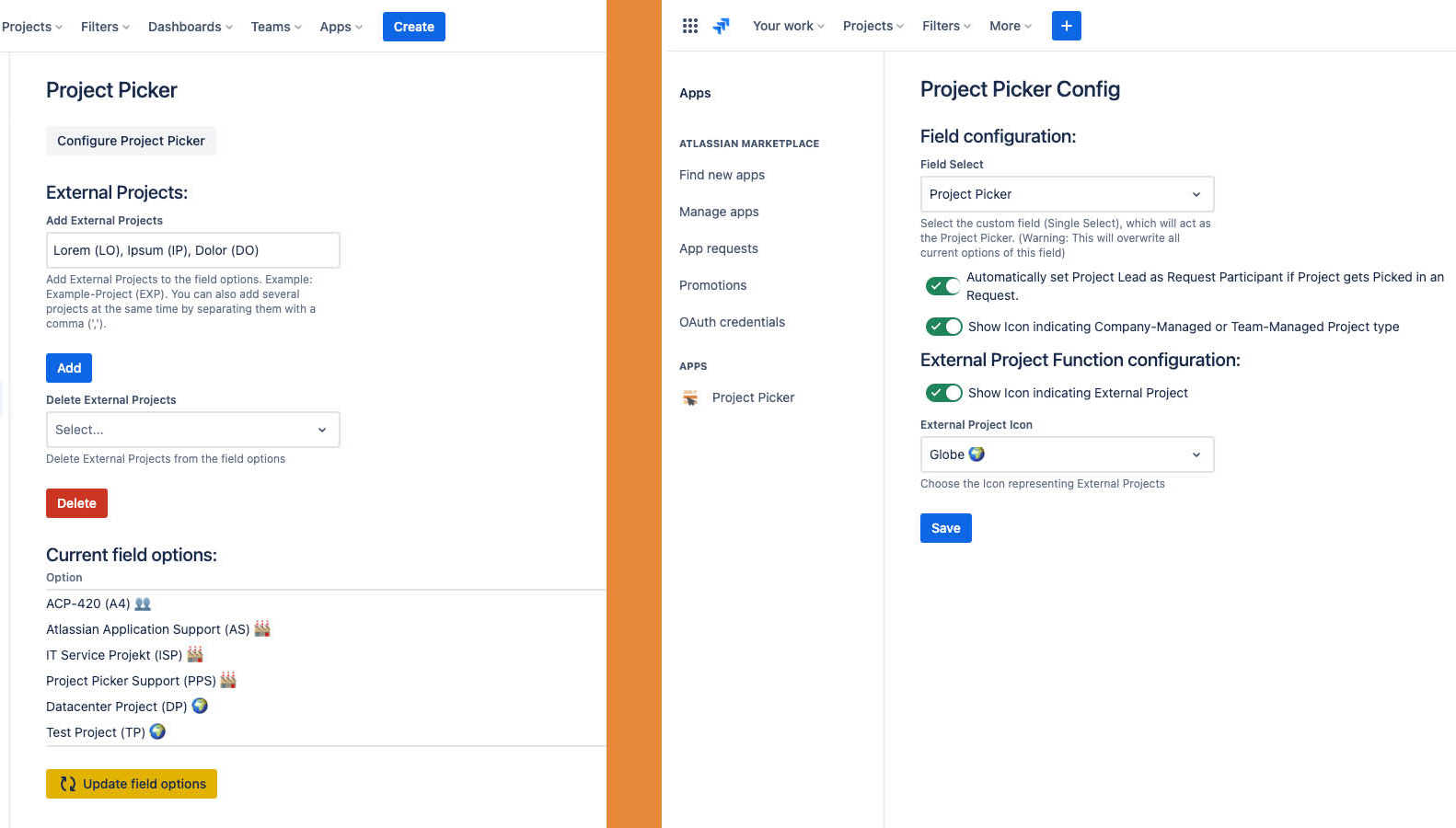
Task: Open Projects menu in the right window
Action: coord(873,26)
